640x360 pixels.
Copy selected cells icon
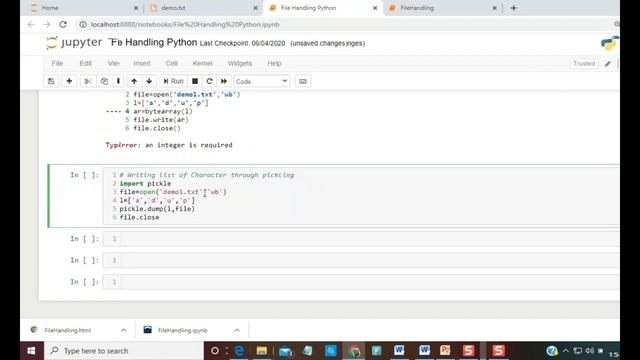pyautogui.click(x=104, y=81)
